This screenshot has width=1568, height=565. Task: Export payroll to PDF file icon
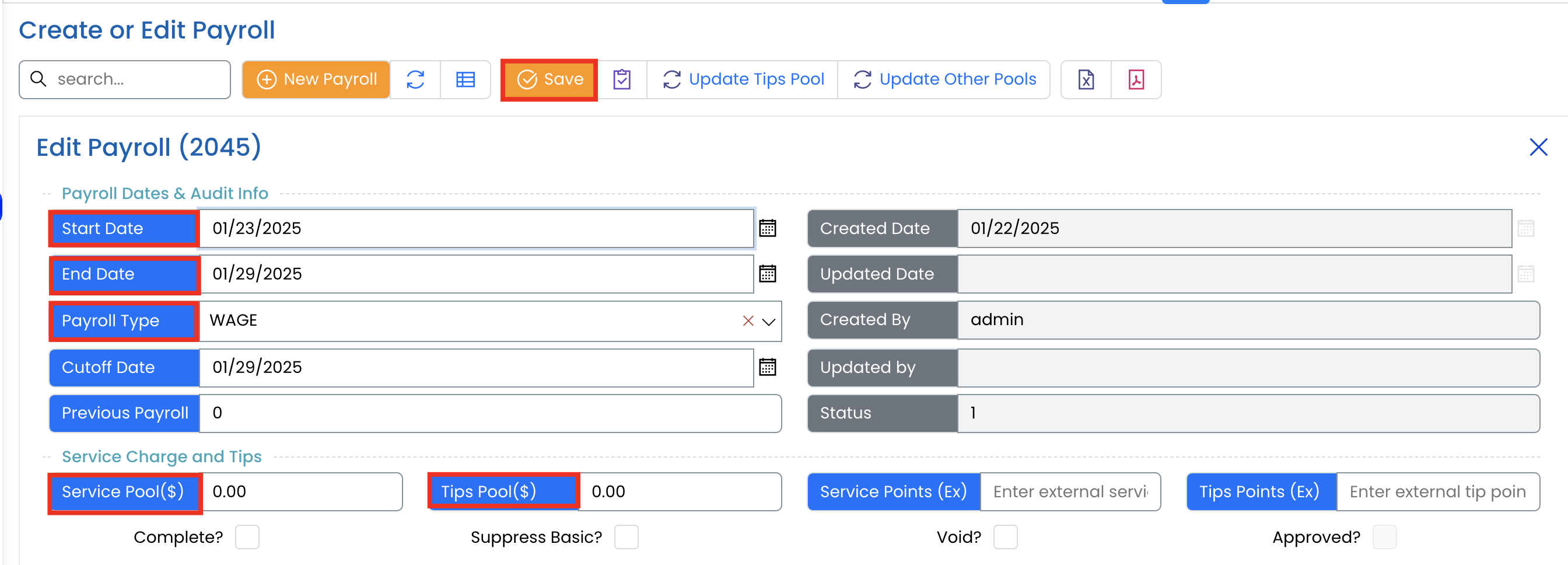(x=1136, y=79)
